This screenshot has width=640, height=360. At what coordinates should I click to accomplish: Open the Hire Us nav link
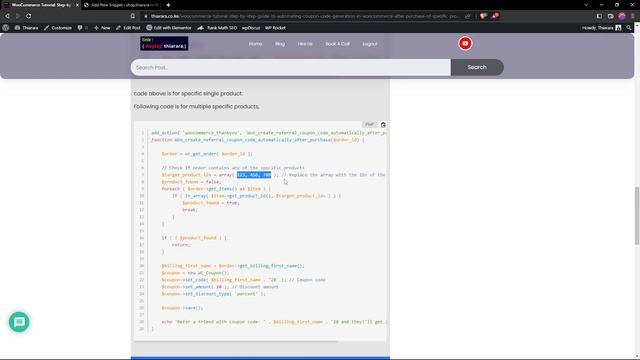pos(305,44)
